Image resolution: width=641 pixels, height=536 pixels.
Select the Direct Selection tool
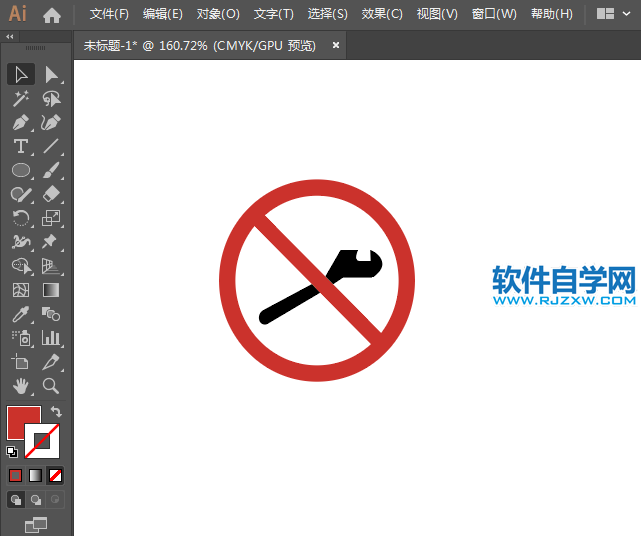(x=51, y=74)
